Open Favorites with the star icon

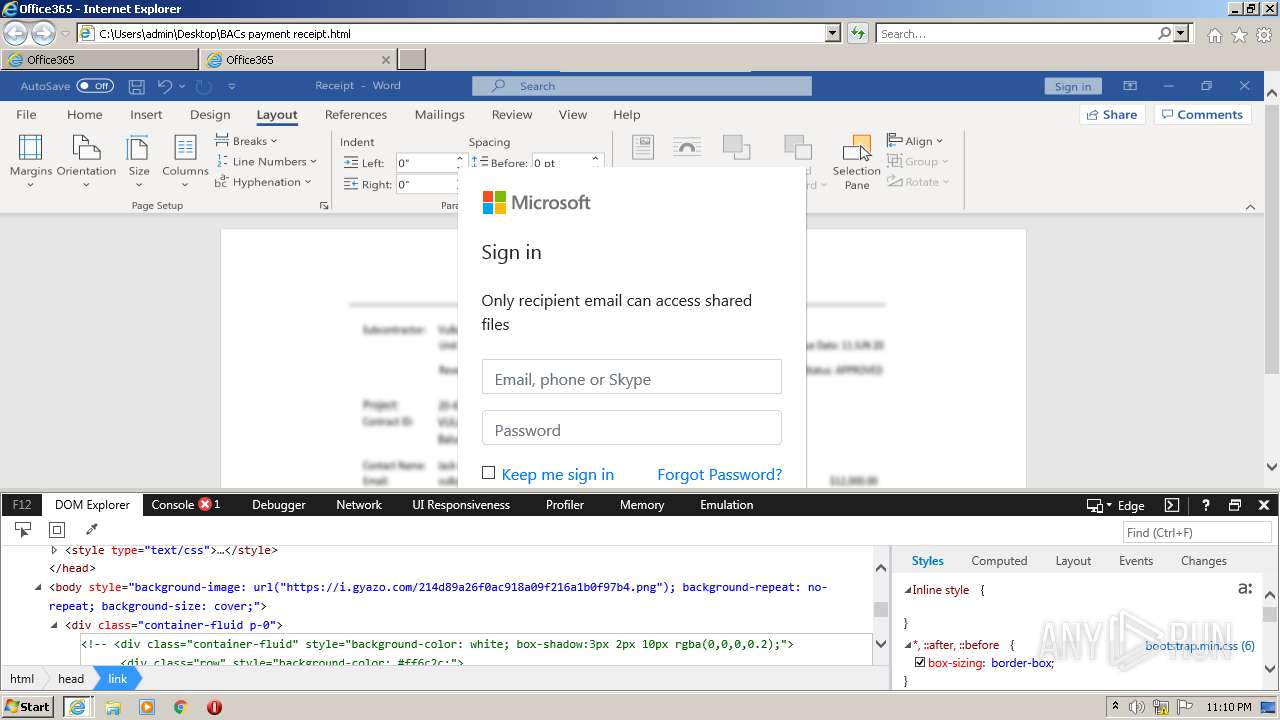coord(1239,35)
